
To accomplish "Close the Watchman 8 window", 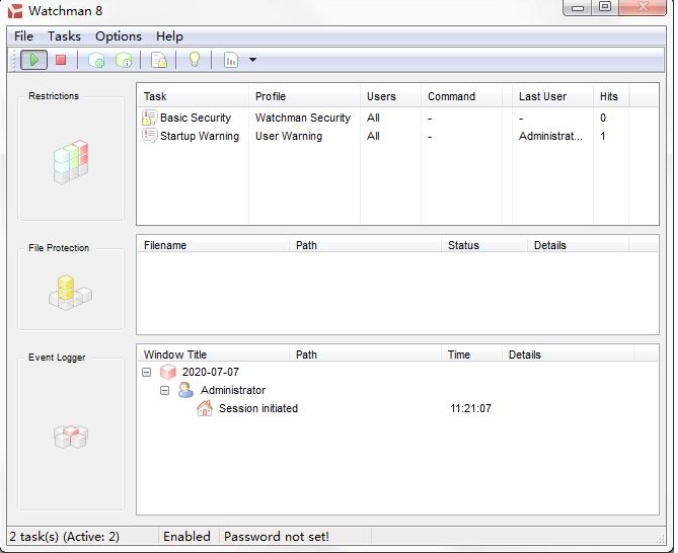I will click(643, 7).
